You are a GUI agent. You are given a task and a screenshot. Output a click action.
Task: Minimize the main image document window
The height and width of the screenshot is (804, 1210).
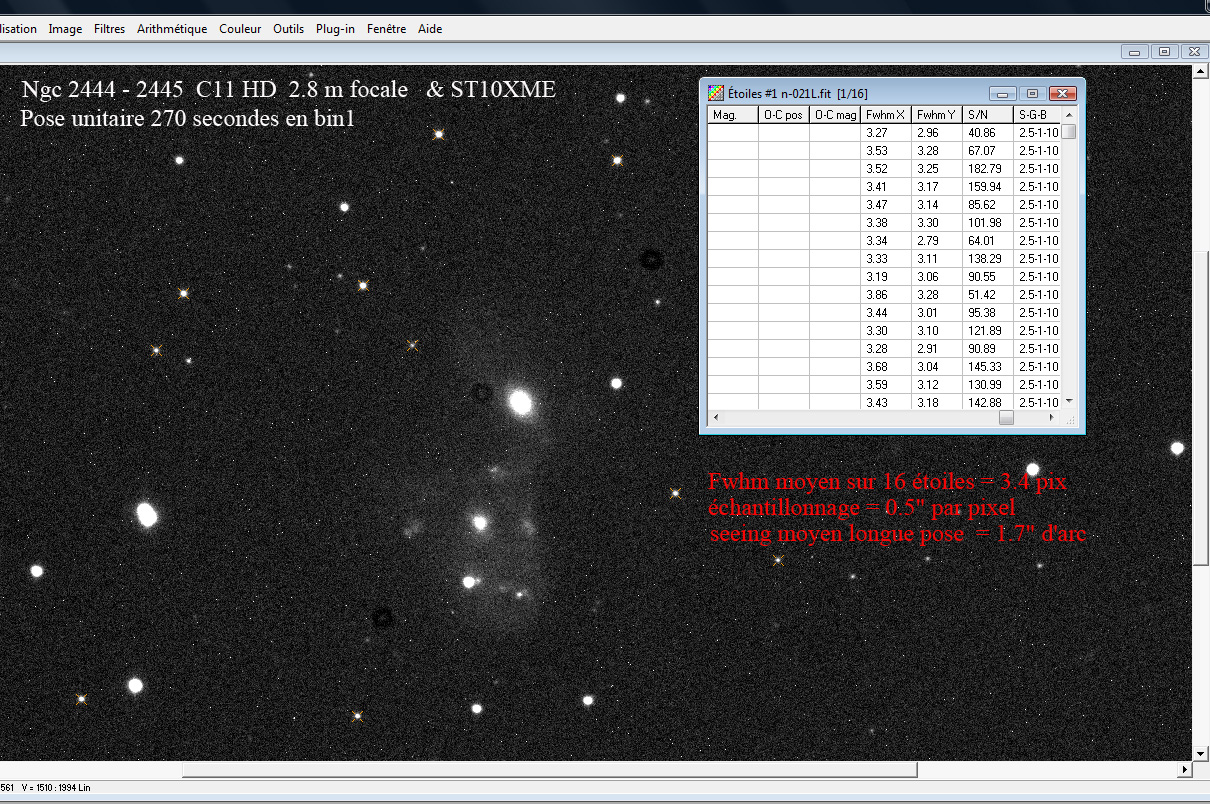pos(1133,52)
